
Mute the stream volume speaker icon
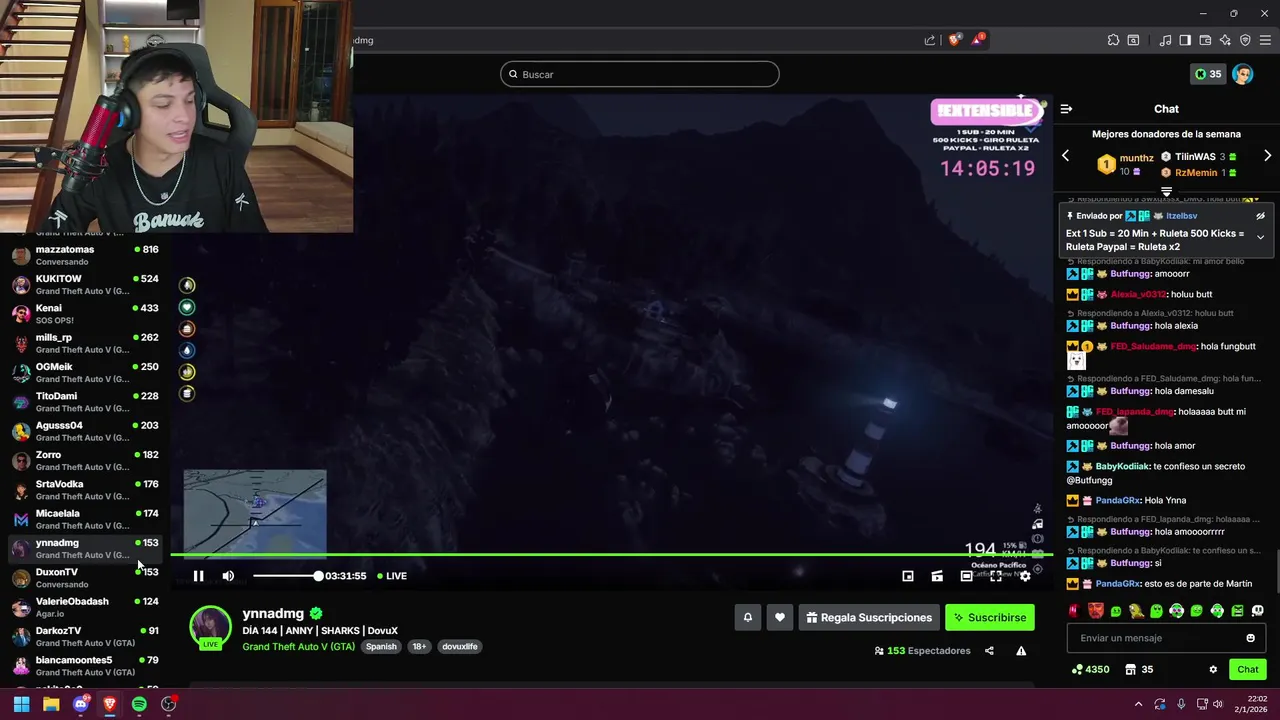[x=228, y=576]
